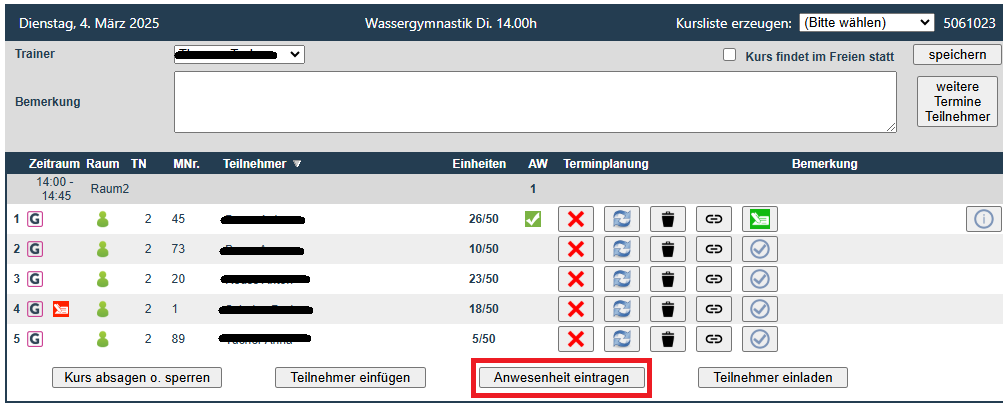Toggle the check circle in row 5

point(760,339)
